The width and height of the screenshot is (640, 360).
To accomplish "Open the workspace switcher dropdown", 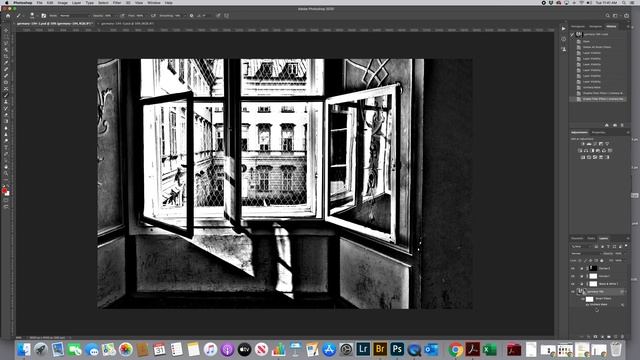I will [616, 16].
